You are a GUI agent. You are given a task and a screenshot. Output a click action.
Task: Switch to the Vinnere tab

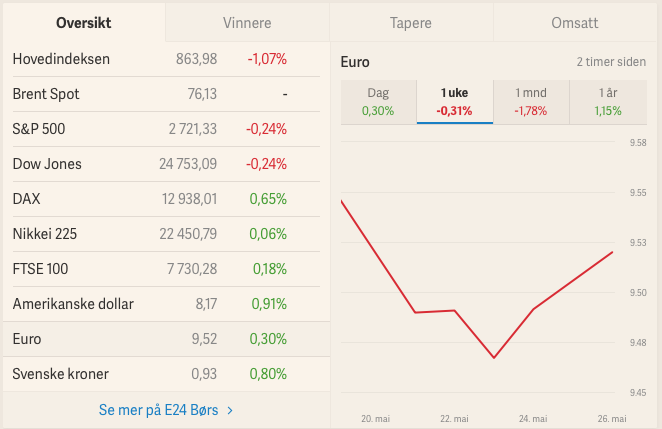pyautogui.click(x=246, y=22)
